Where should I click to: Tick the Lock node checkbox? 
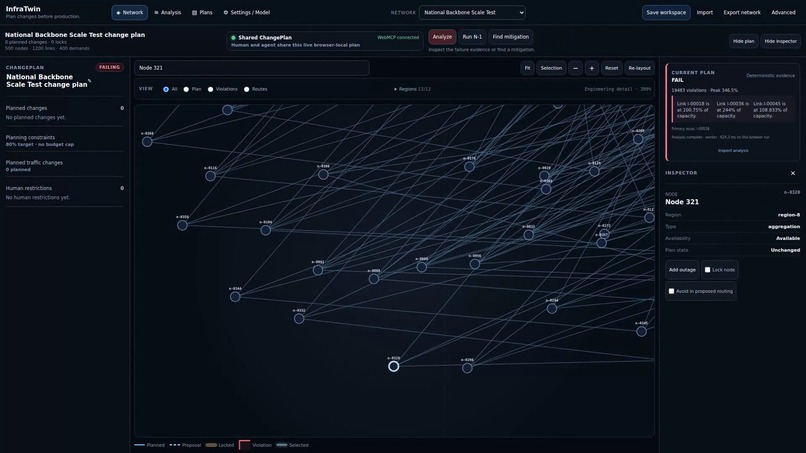(707, 270)
